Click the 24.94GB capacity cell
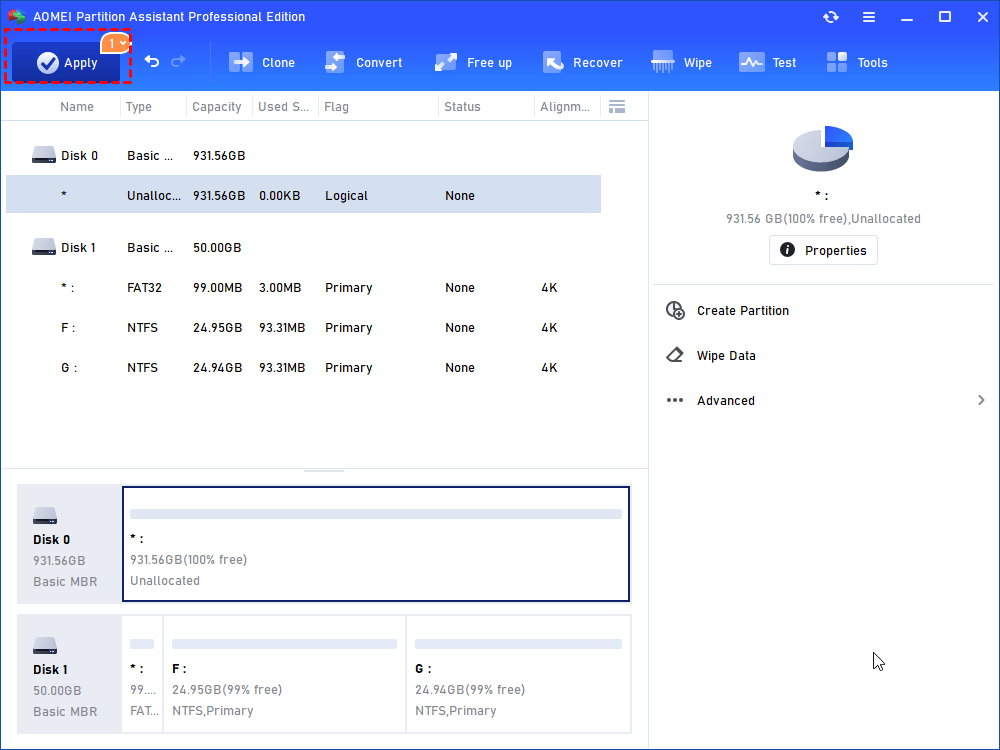The height and width of the screenshot is (750, 1000). (217, 368)
